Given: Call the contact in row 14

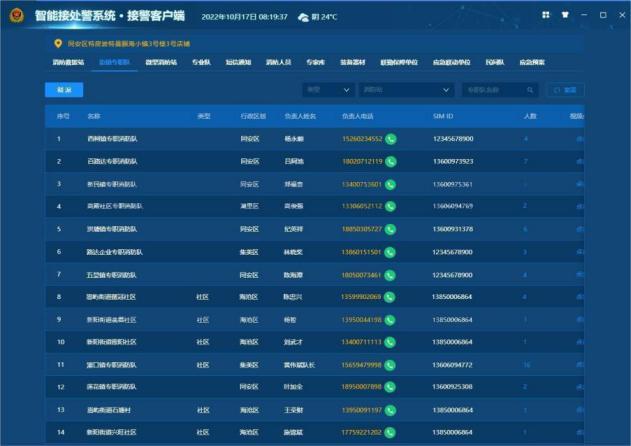Looking at the screenshot, I should click(x=389, y=432).
